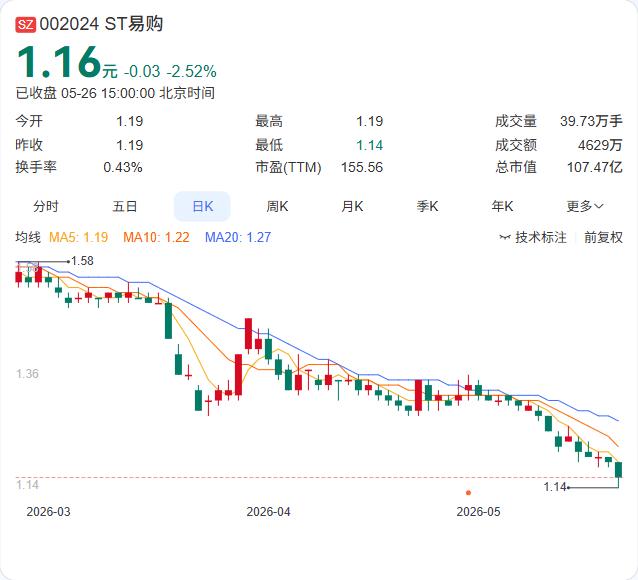Click the 市盈(TTM) value 155.56
638x580 pixels.
[362, 167]
